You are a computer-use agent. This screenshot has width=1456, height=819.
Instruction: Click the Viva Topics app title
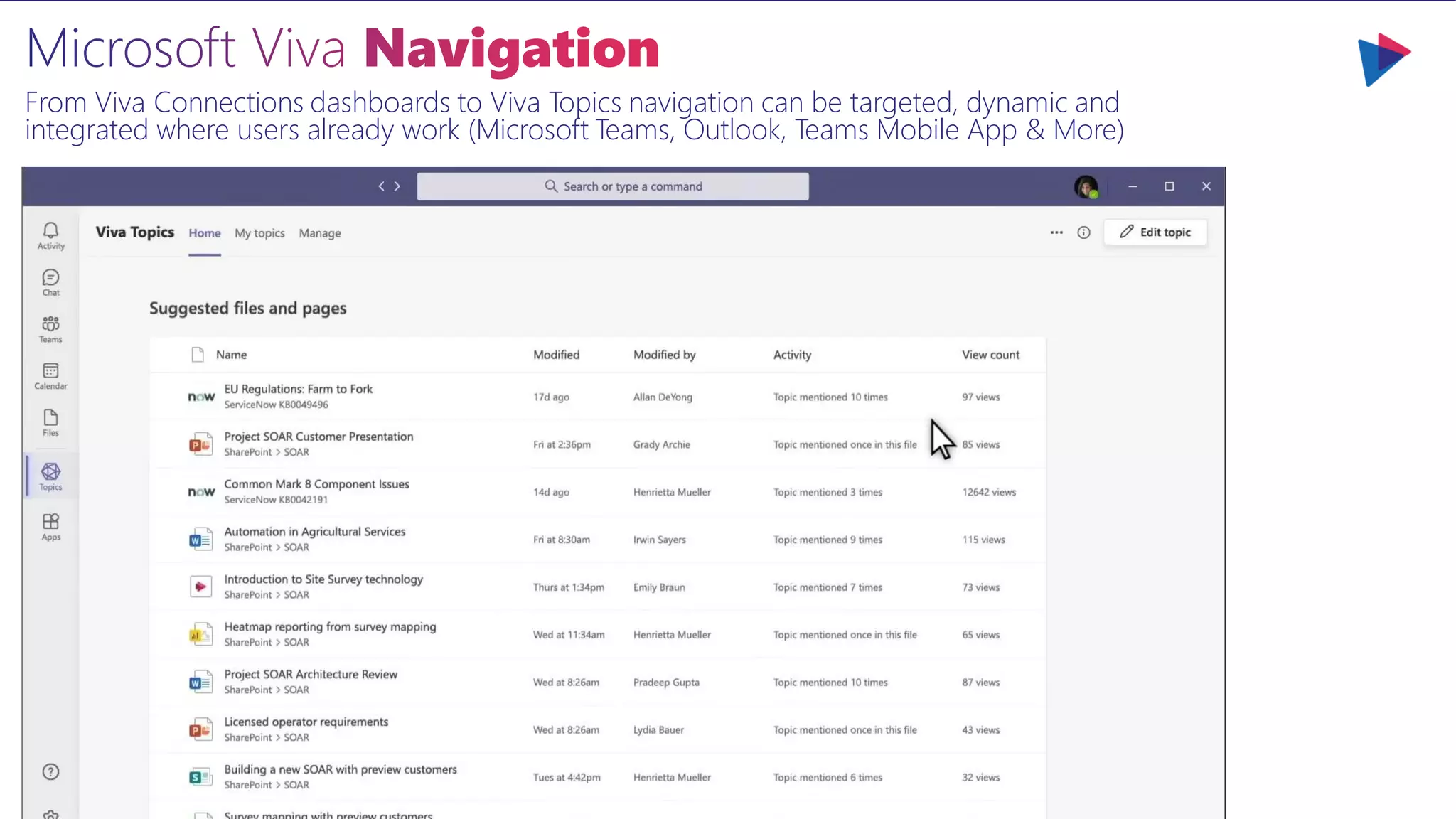135,232
